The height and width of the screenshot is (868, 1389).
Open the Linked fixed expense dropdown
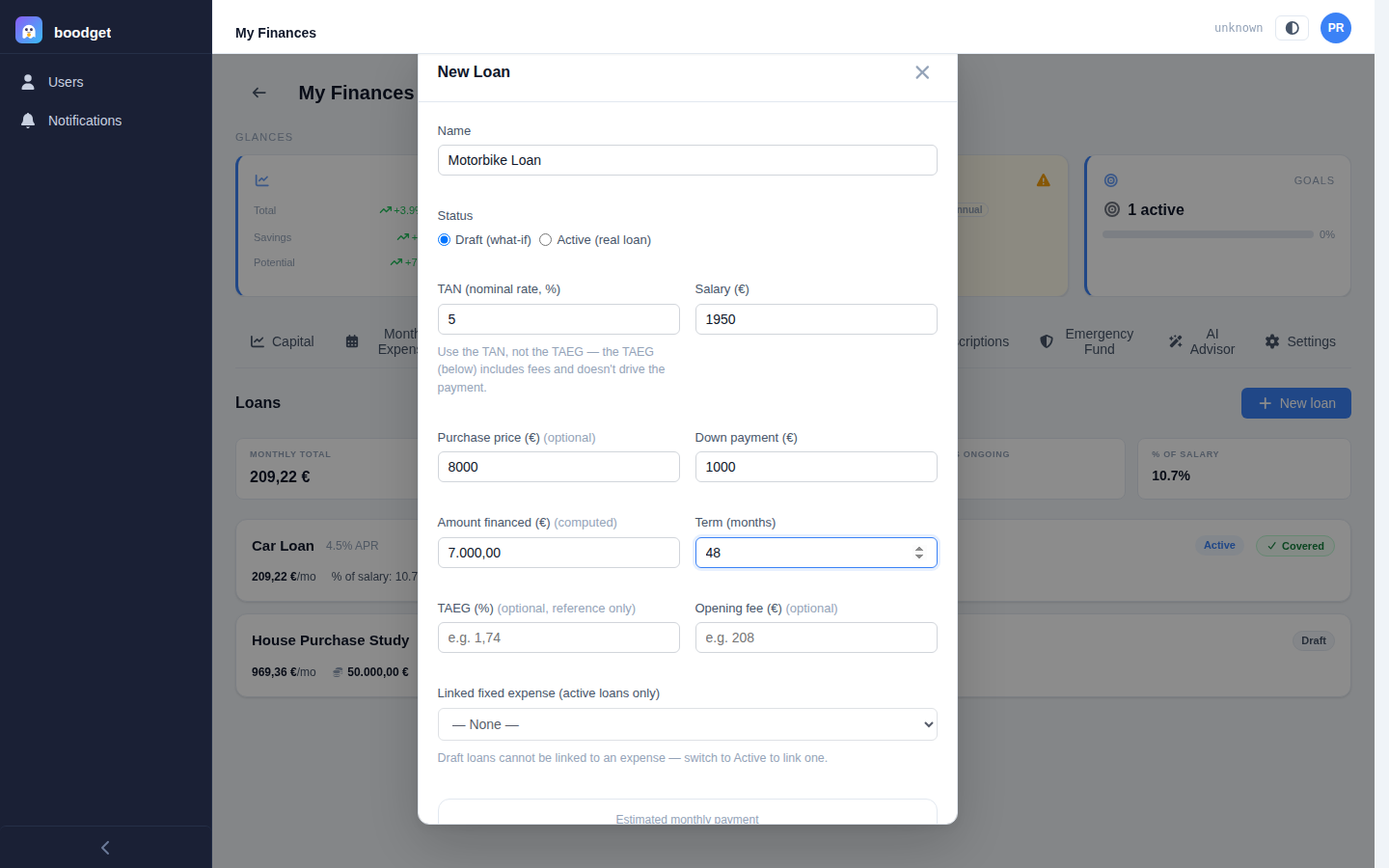pos(687,724)
